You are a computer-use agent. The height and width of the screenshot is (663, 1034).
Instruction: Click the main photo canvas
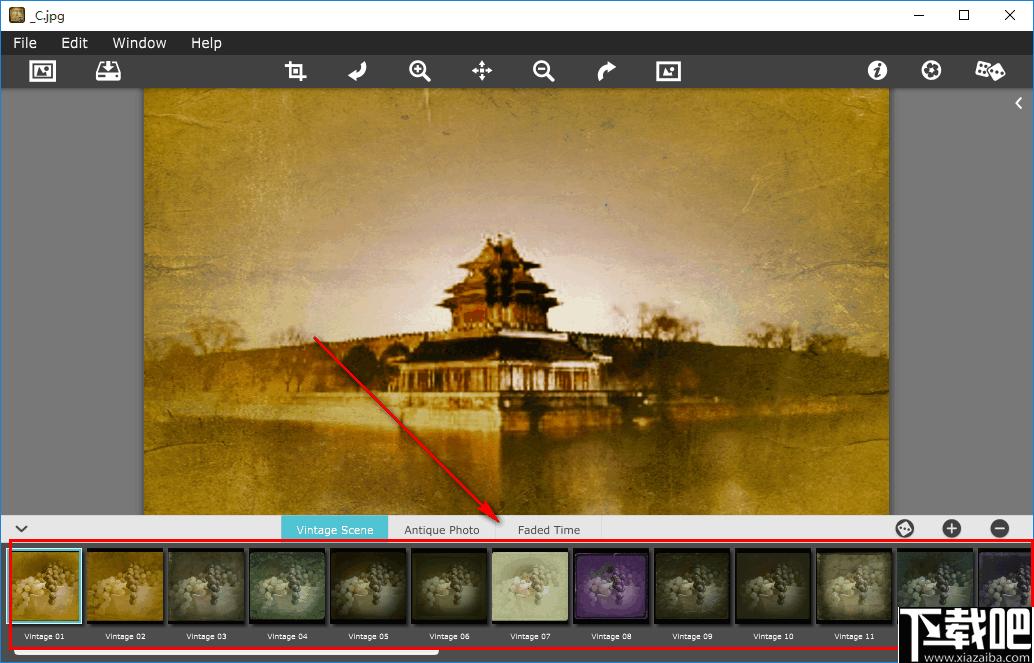pyautogui.click(x=516, y=301)
